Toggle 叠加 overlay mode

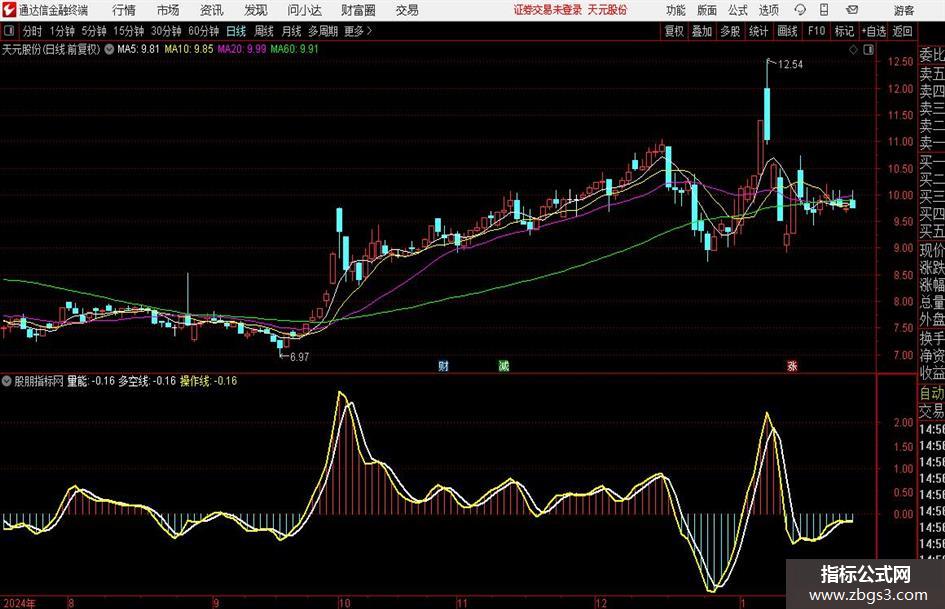[702, 31]
